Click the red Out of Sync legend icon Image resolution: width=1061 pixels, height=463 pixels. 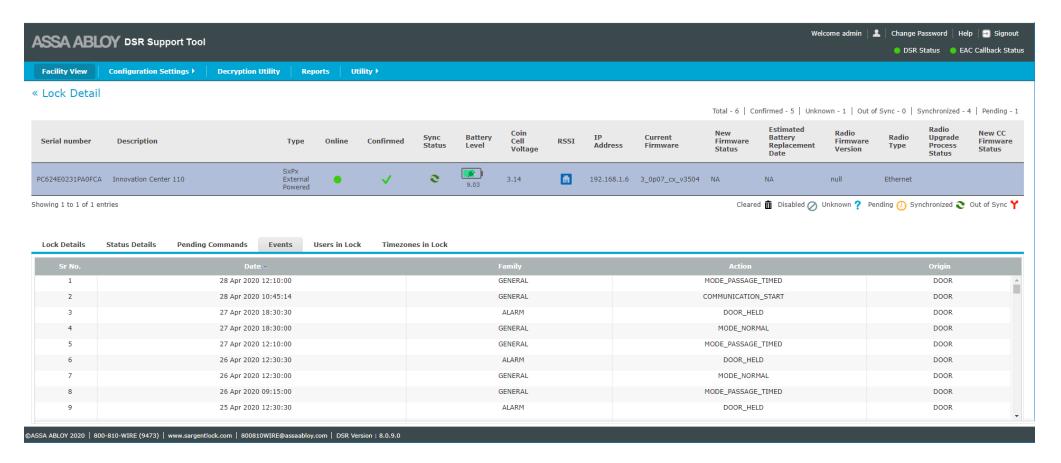pyautogui.click(x=1014, y=205)
